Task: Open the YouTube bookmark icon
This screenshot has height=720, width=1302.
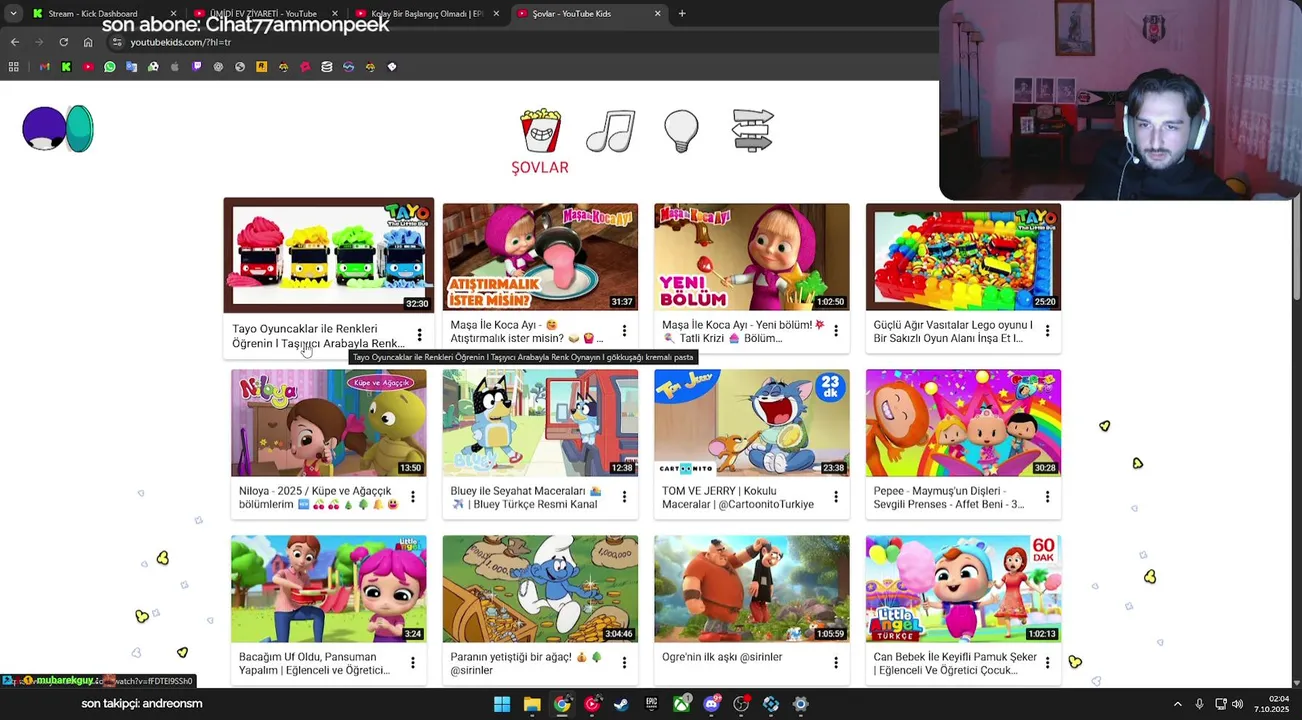Action: click(x=88, y=67)
